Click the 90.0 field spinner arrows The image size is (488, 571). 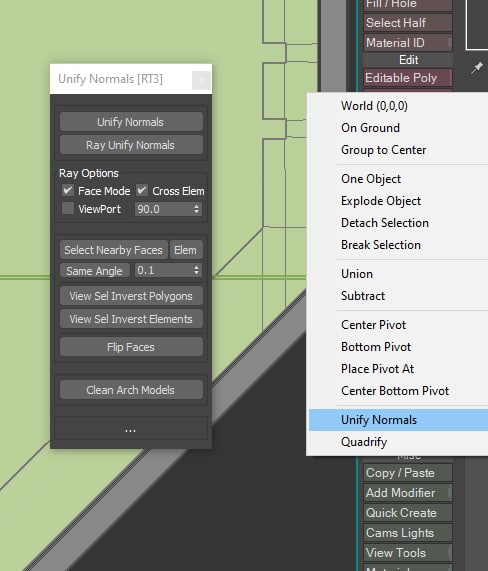[197, 209]
